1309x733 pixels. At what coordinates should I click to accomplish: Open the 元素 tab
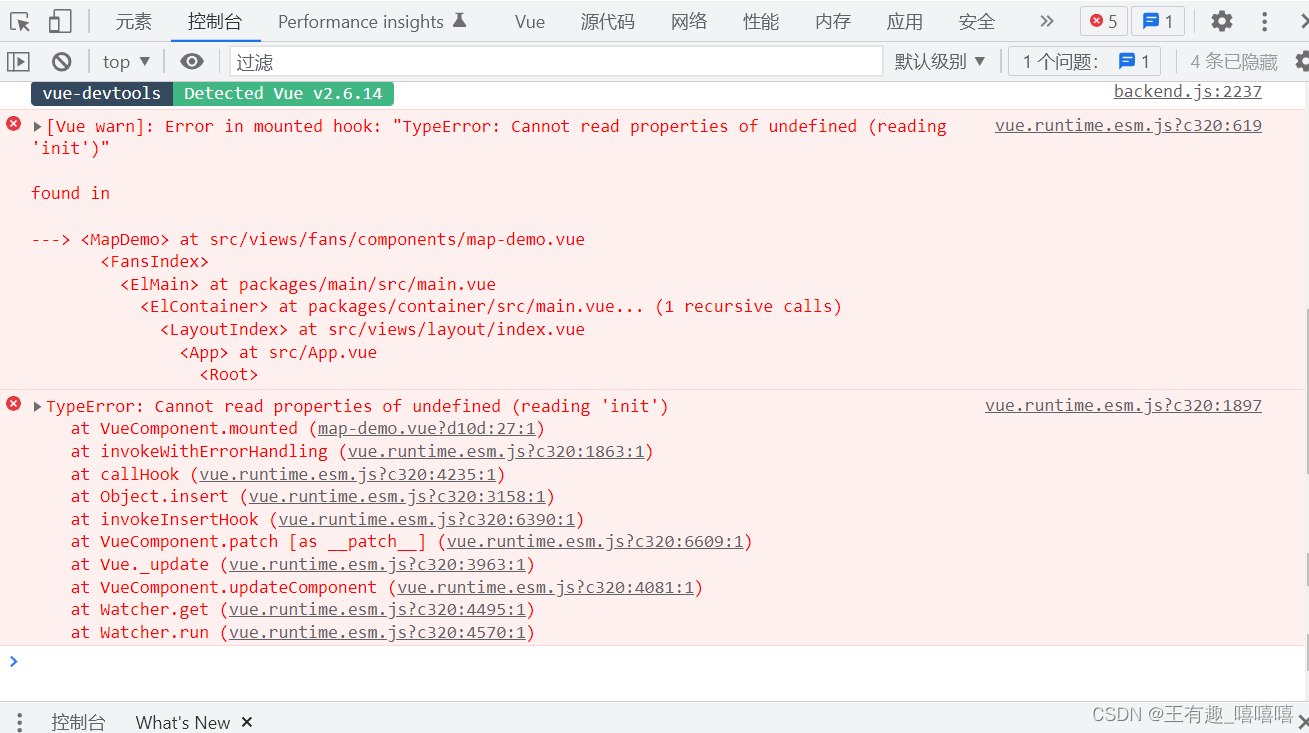pos(134,21)
